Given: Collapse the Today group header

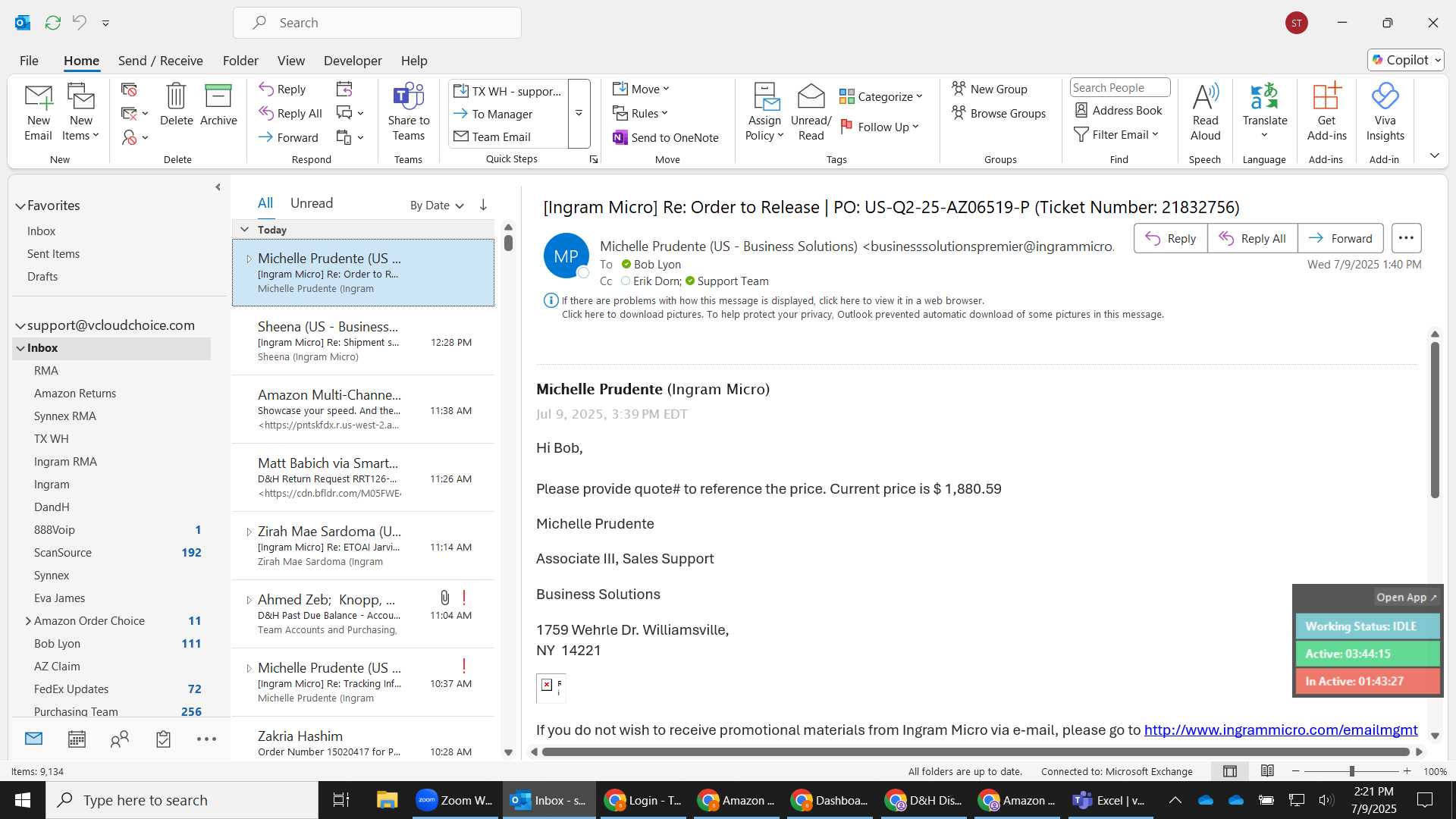Looking at the screenshot, I should (244, 229).
